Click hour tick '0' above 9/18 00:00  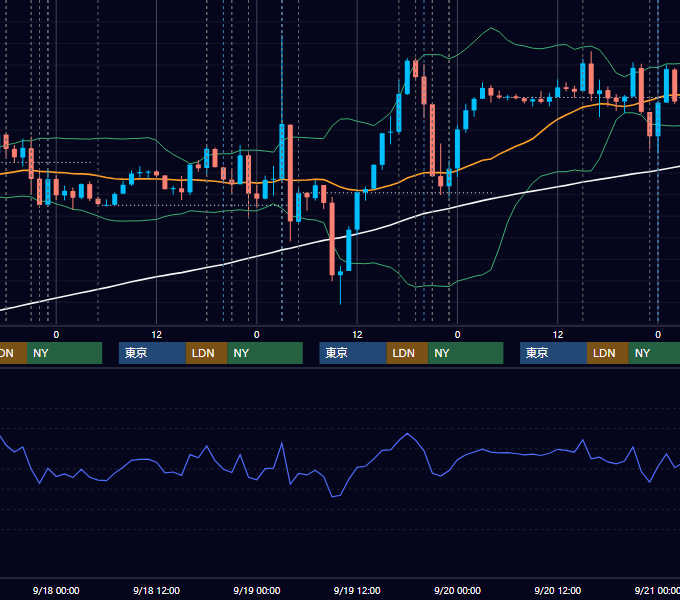56,335
